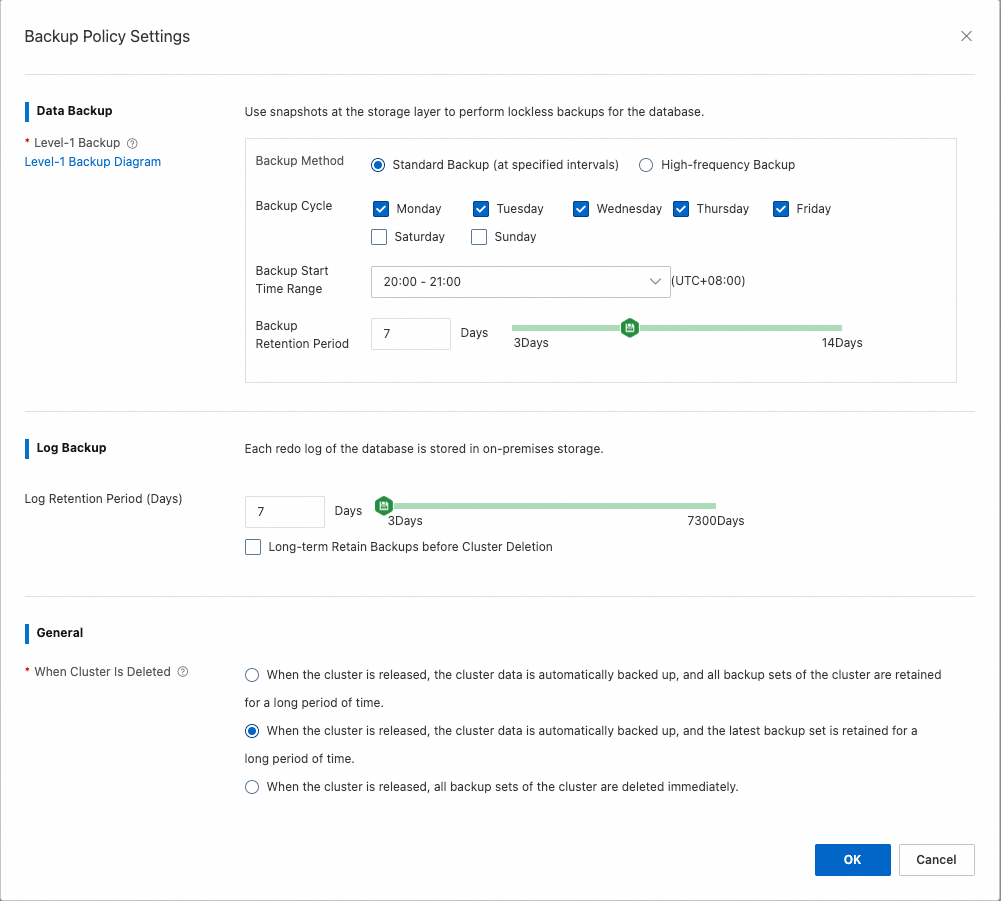Click the (UTC+08:00) timezone text
Screen dimensions: 1001x901
click(x=708, y=281)
